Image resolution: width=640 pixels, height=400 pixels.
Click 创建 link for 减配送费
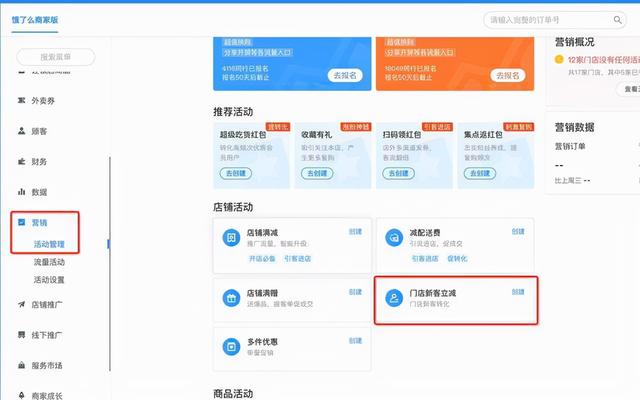pyautogui.click(x=518, y=231)
